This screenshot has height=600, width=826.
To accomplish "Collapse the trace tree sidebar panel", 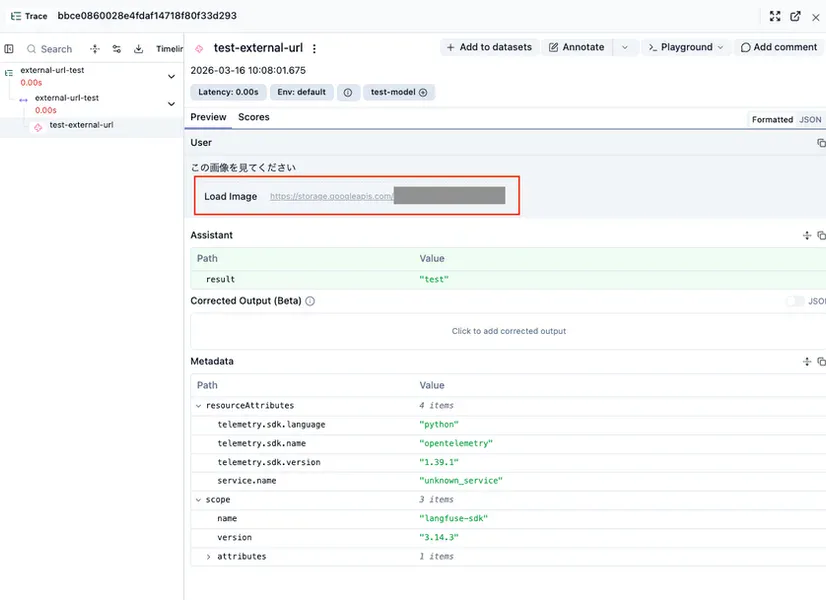I will click(9, 48).
